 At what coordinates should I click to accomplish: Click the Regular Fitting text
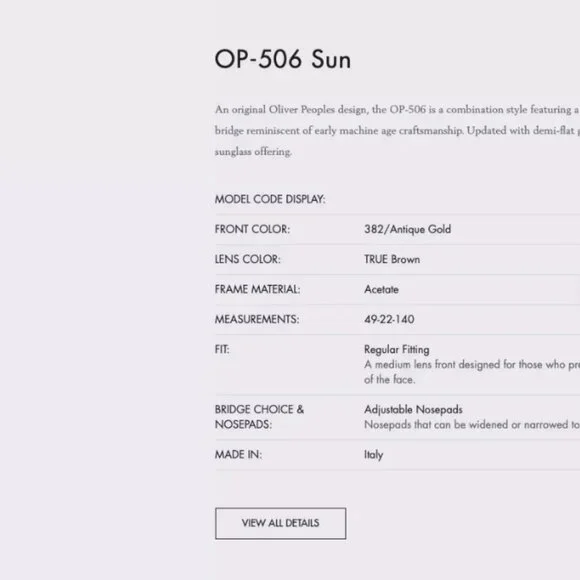tap(397, 349)
